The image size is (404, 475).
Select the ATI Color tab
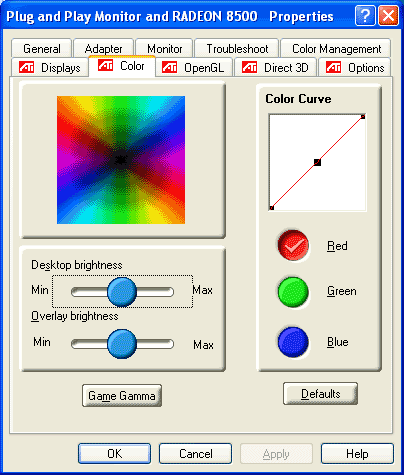coord(122,66)
